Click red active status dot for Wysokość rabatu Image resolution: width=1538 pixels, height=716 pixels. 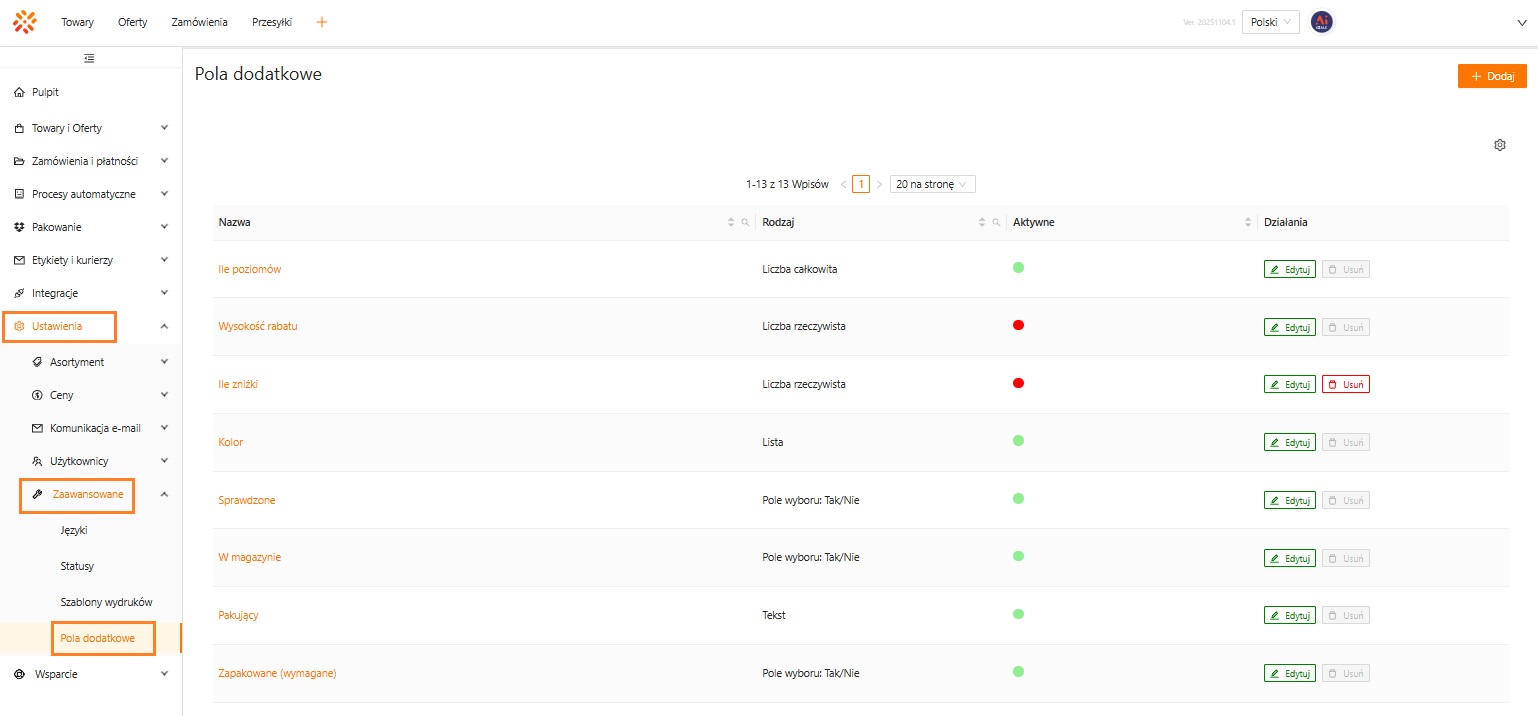[1018, 326]
